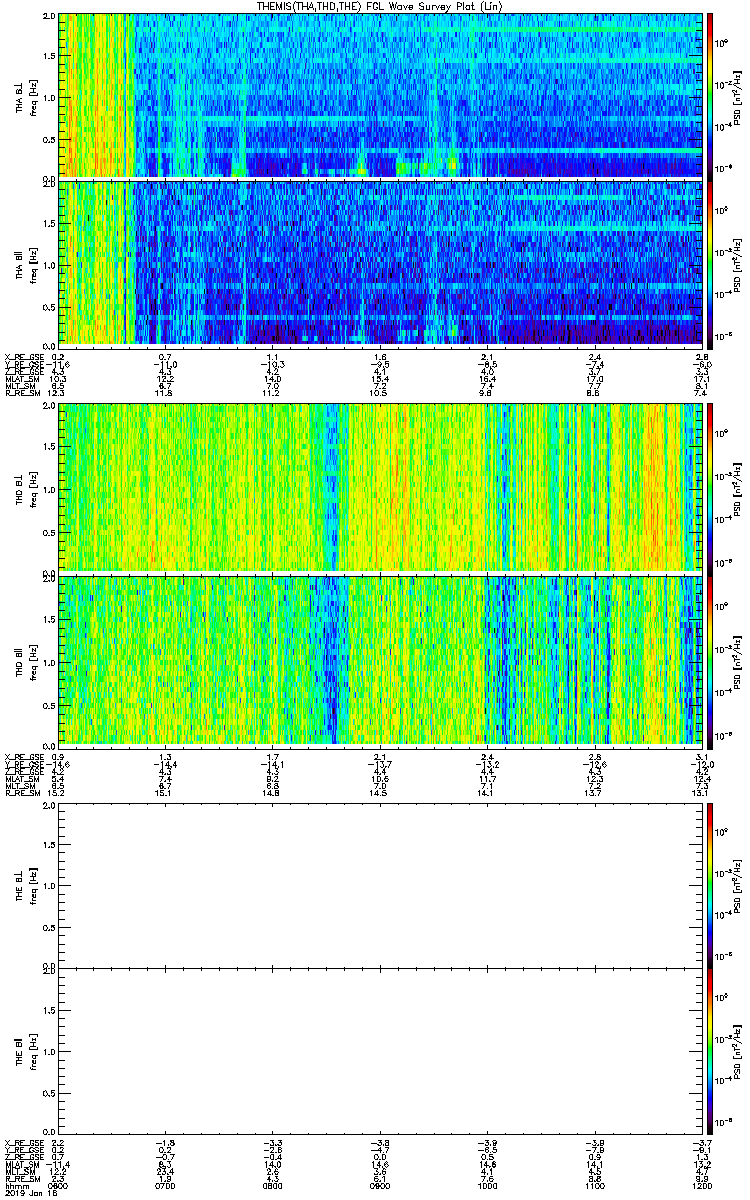The image size is (750, 1200).
Task: Click the 1100 time axis label
Action: [x=594, y=1184]
